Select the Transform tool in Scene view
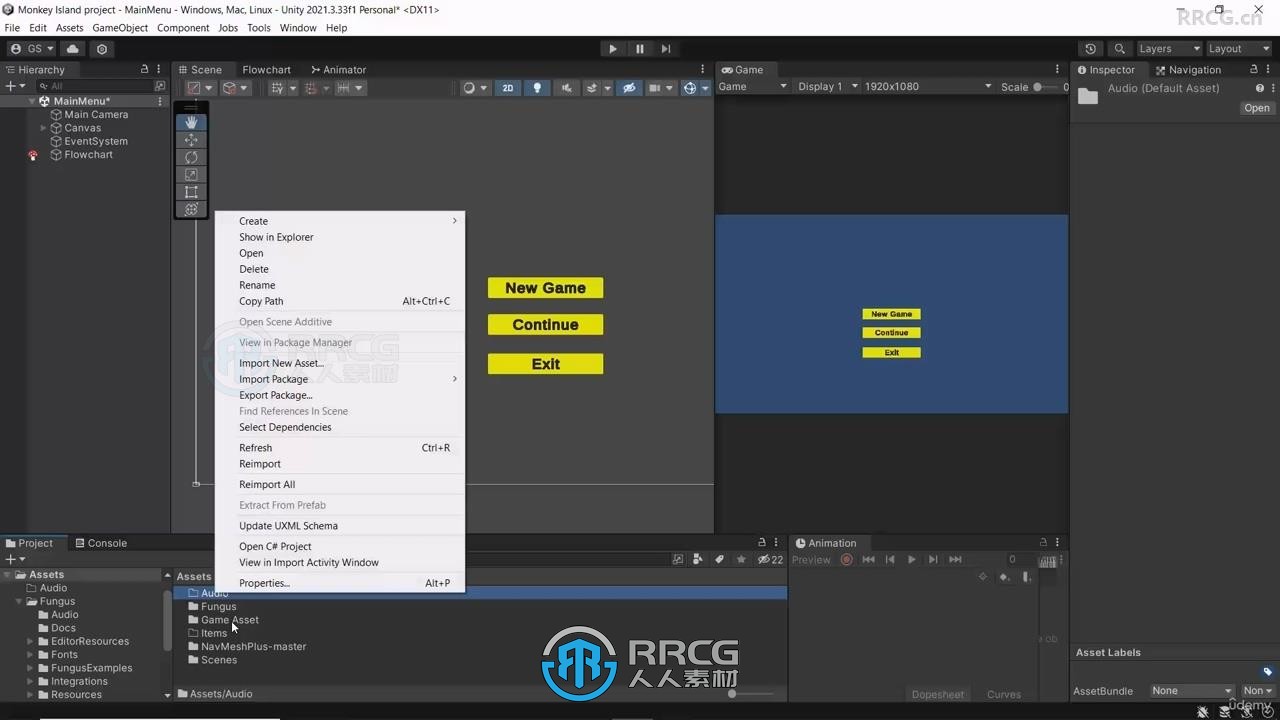This screenshot has height=720, width=1280. [x=191, y=209]
